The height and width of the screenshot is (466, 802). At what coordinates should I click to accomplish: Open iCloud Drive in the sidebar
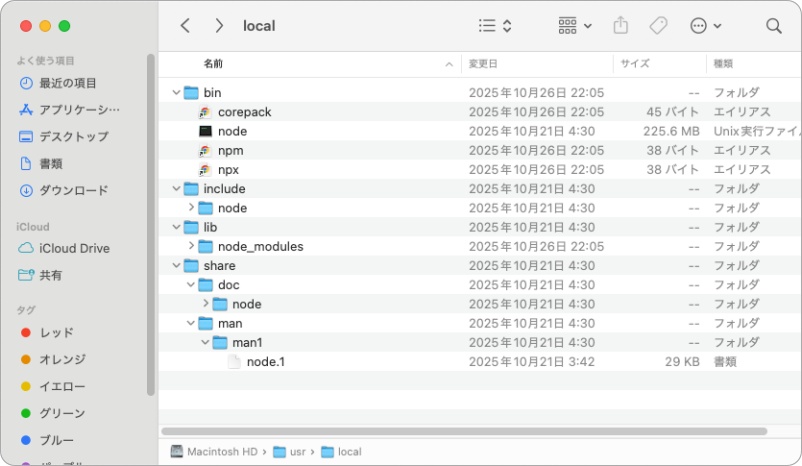(x=74, y=248)
